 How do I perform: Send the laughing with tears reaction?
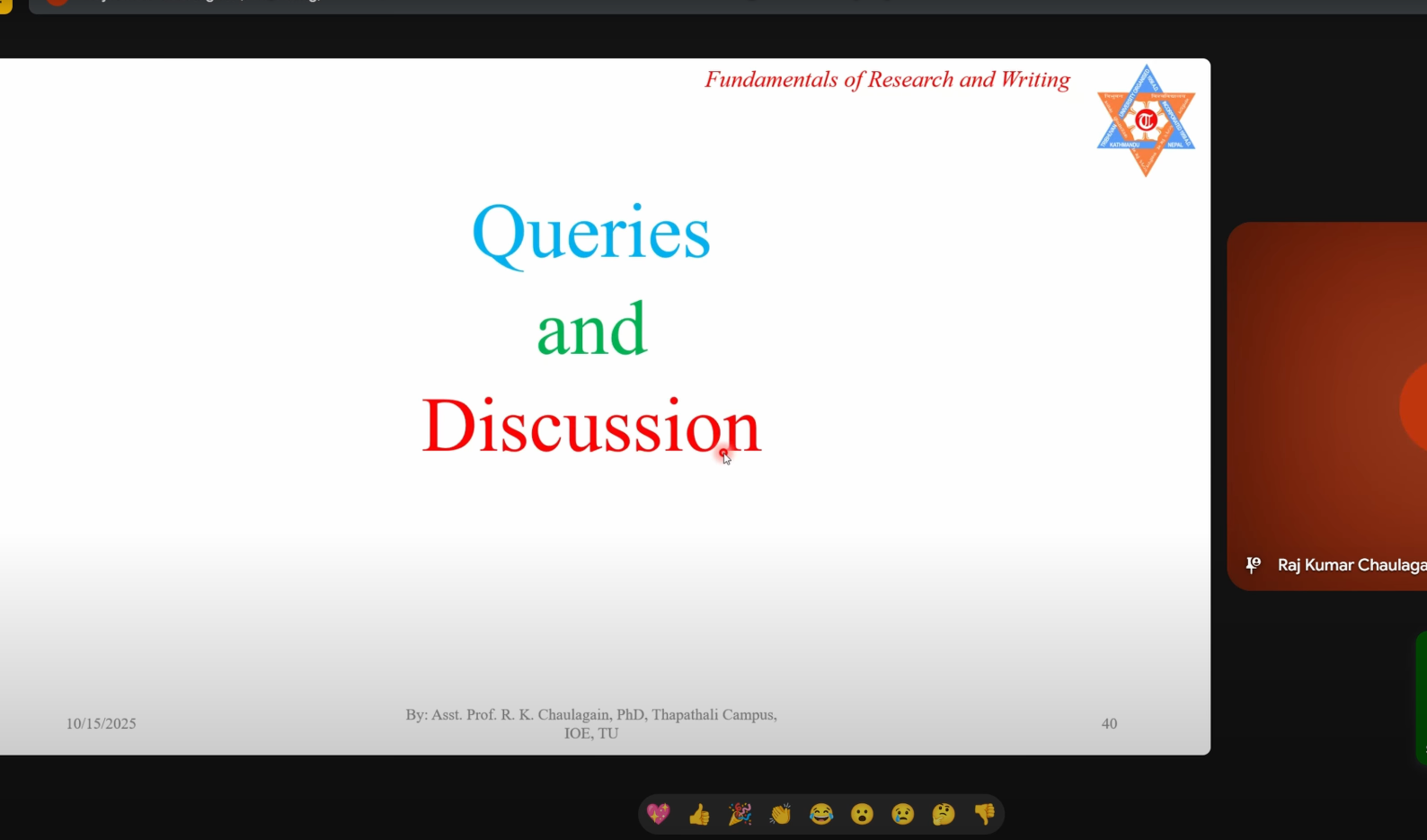(x=821, y=814)
